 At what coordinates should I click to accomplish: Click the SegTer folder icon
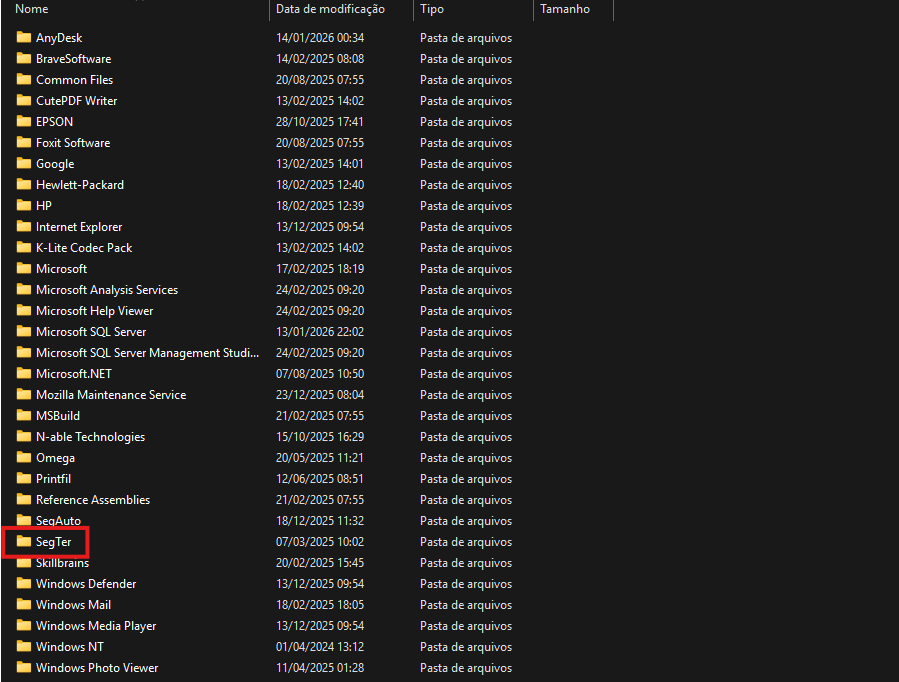tap(24, 542)
